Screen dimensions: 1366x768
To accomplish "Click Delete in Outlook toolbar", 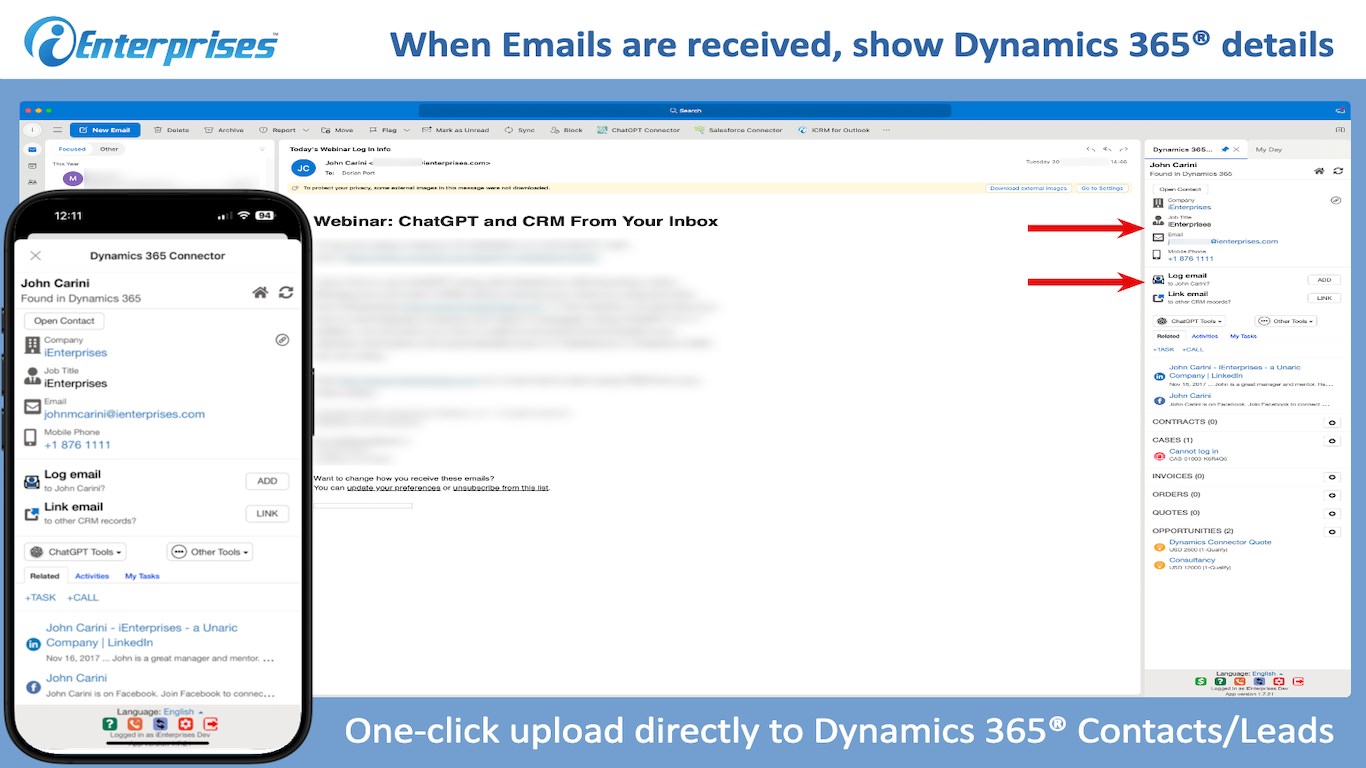I will pyautogui.click(x=172, y=130).
